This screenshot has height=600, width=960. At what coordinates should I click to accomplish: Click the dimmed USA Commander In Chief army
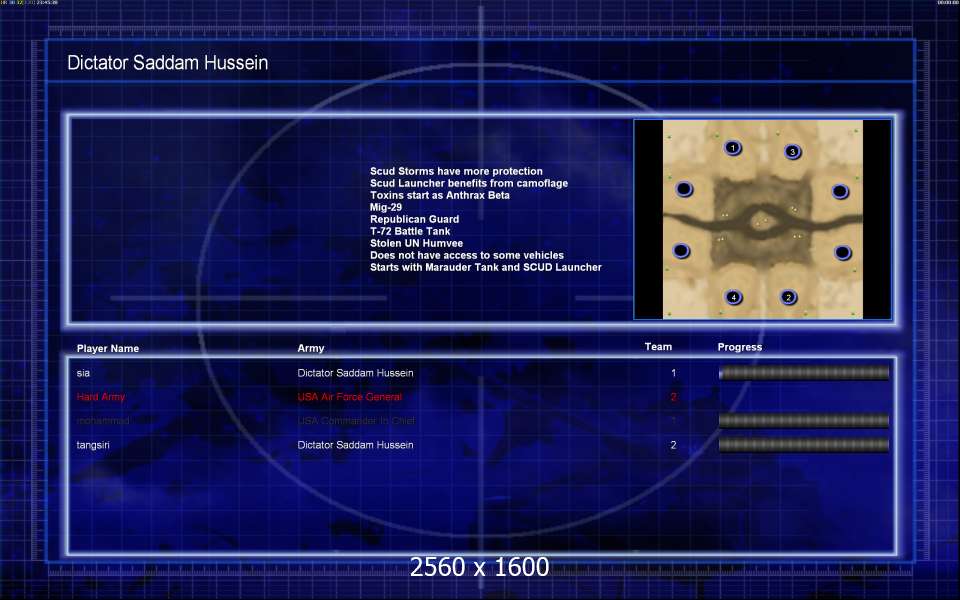(x=356, y=421)
